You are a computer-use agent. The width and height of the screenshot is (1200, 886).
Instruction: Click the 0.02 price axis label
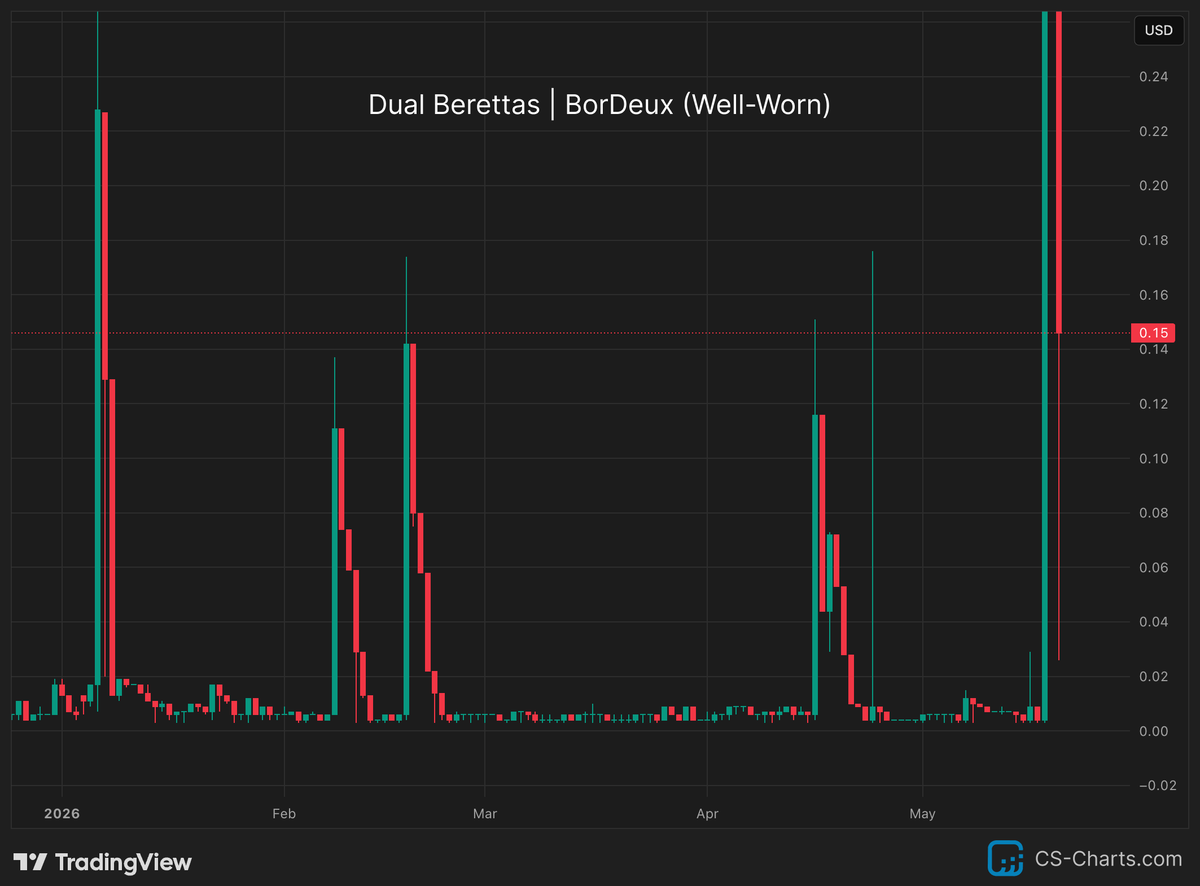[x=1153, y=677]
